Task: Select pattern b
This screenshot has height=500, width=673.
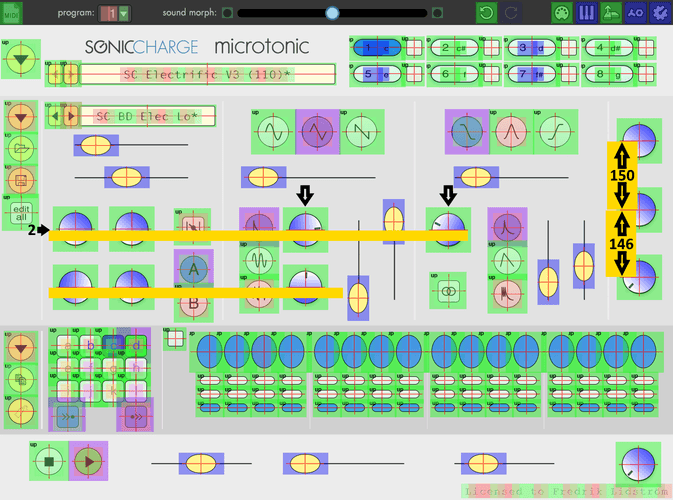Action: pyautogui.click(x=91, y=345)
